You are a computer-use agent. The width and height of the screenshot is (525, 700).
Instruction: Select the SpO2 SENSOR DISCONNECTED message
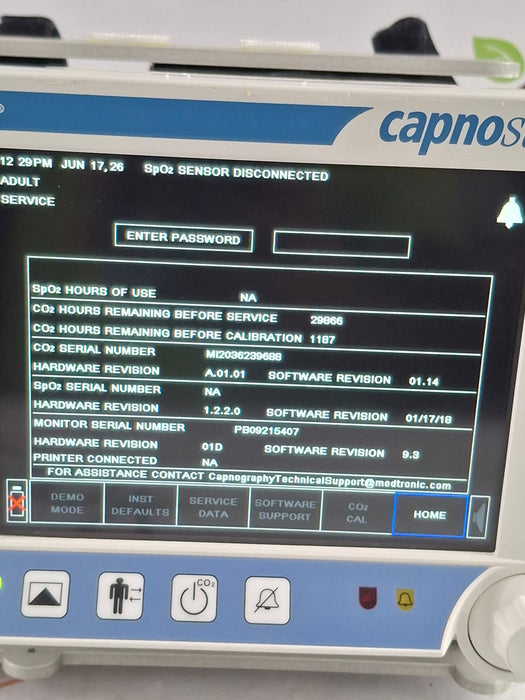click(236, 172)
